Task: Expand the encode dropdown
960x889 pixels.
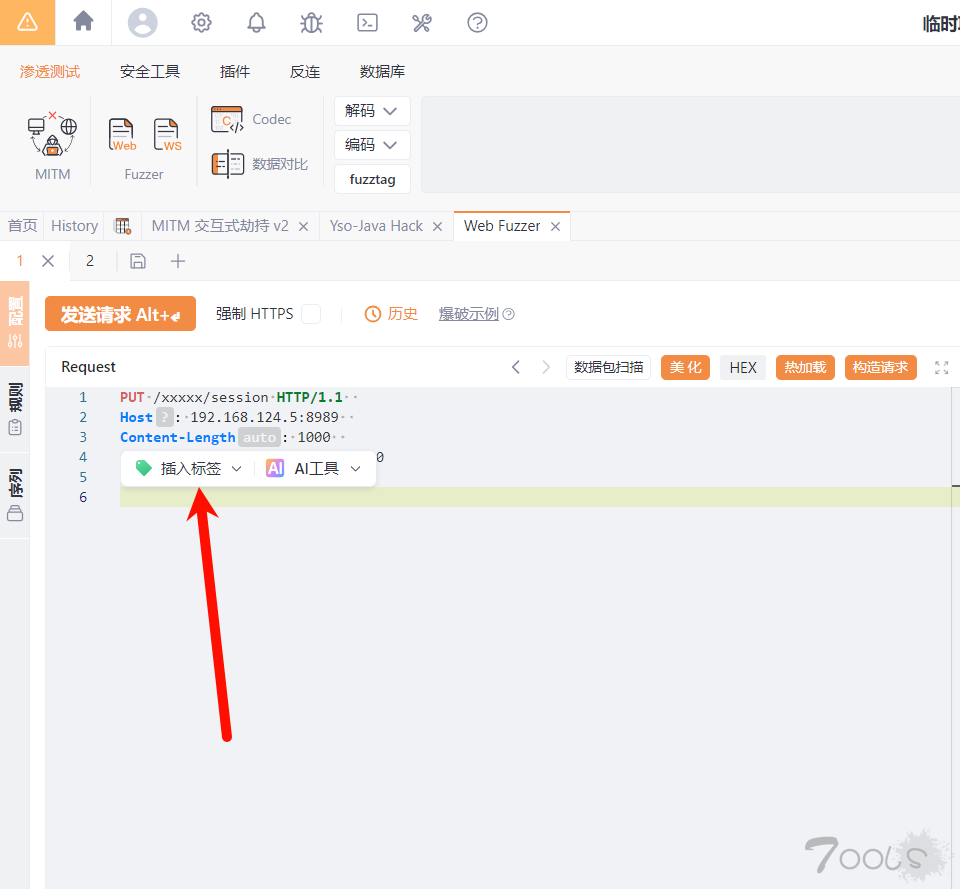Action: 372,145
